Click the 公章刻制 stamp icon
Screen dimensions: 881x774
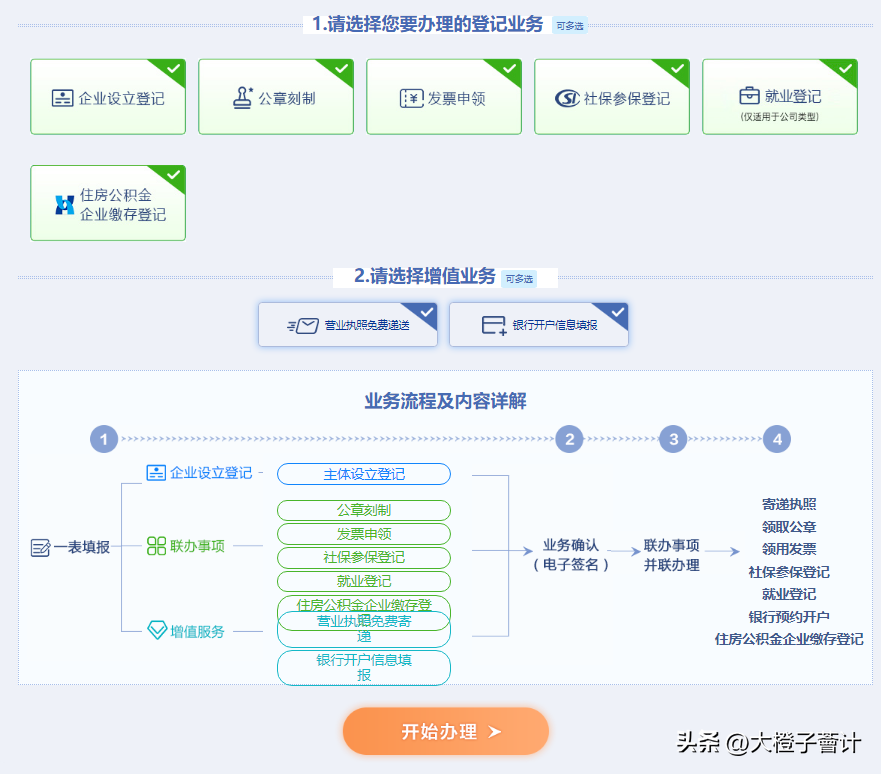pyautogui.click(x=243, y=98)
